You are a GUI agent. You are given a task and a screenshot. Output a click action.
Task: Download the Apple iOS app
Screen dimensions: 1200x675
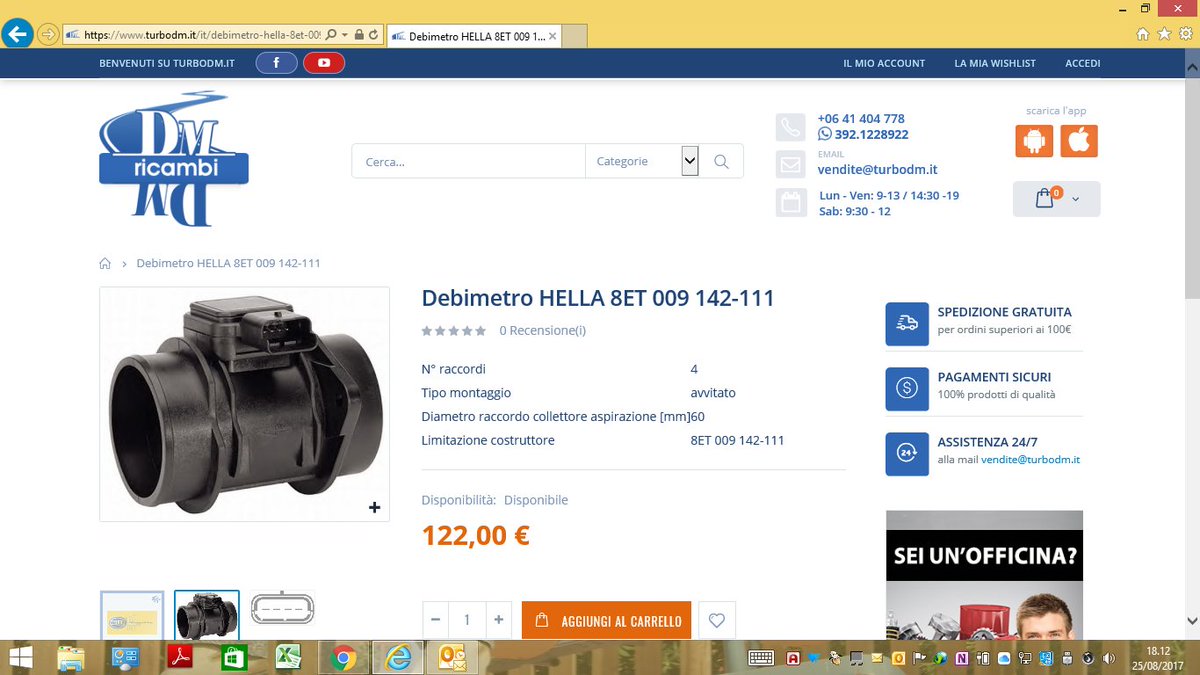click(x=1079, y=141)
